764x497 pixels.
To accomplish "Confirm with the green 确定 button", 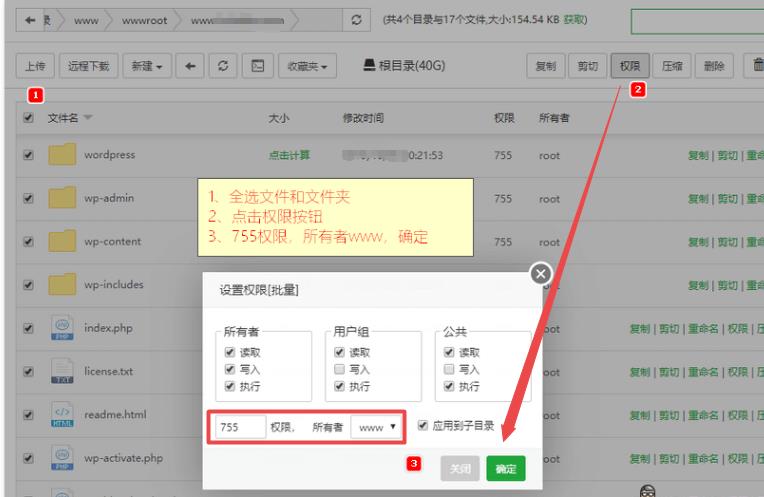I will pyautogui.click(x=506, y=468).
